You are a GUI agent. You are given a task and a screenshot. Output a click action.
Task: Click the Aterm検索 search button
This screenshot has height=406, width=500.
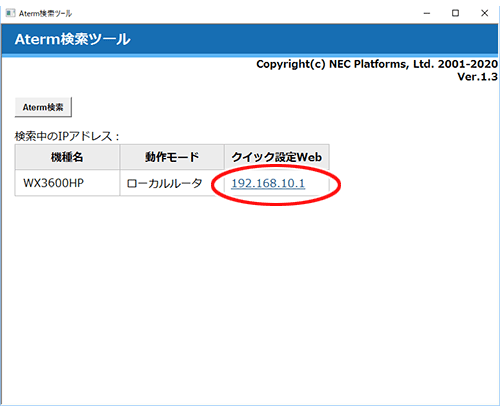43,107
